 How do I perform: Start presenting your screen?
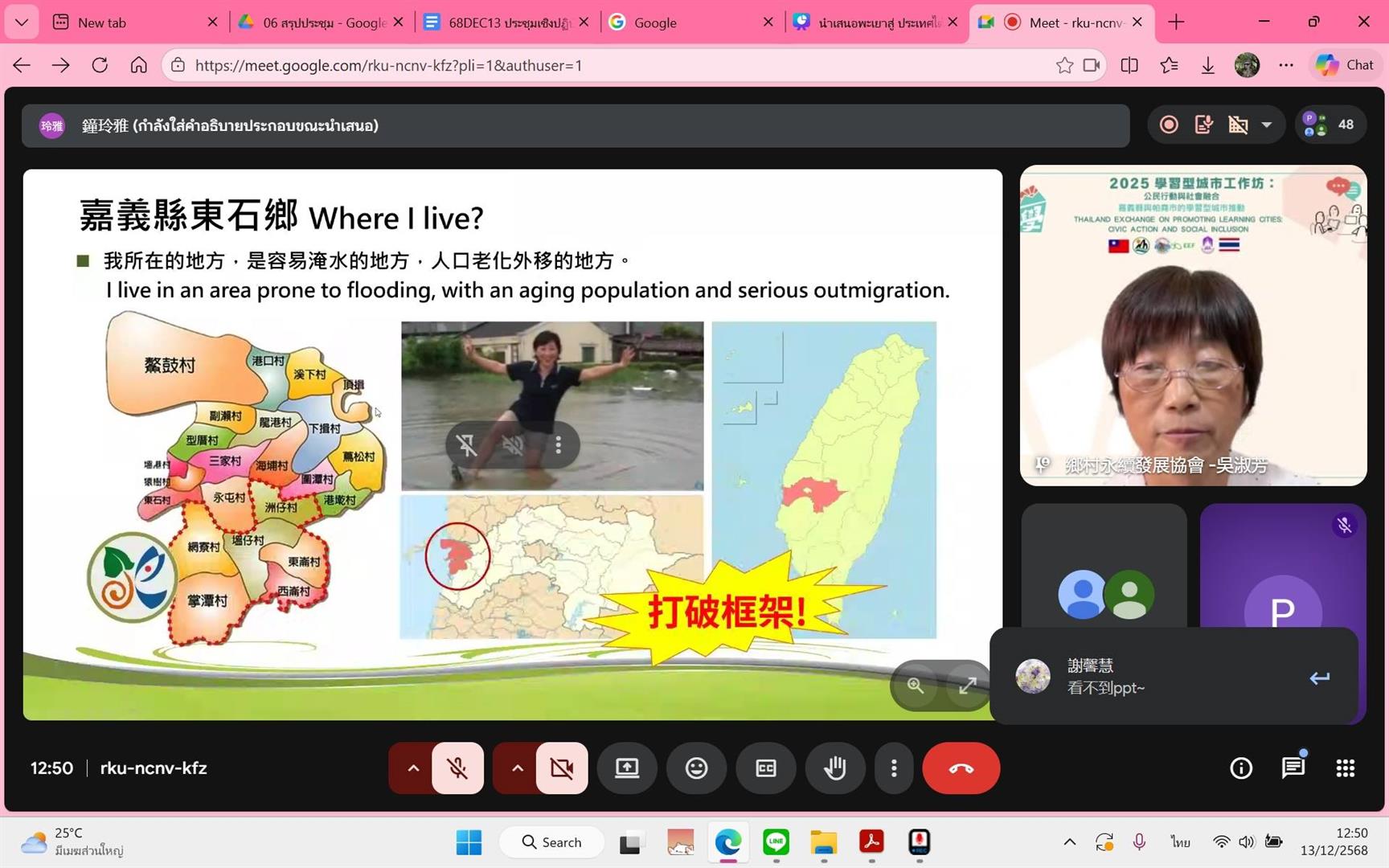point(627,768)
